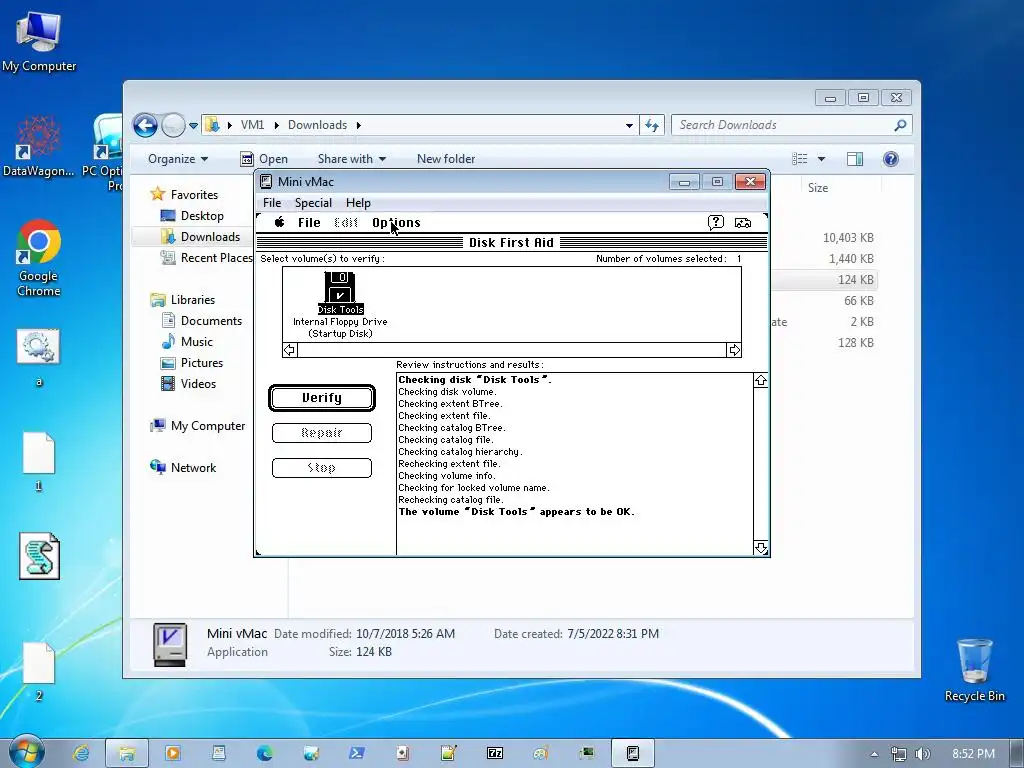Click the Size column header
Image resolution: width=1024 pixels, height=768 pixels.
818,187
